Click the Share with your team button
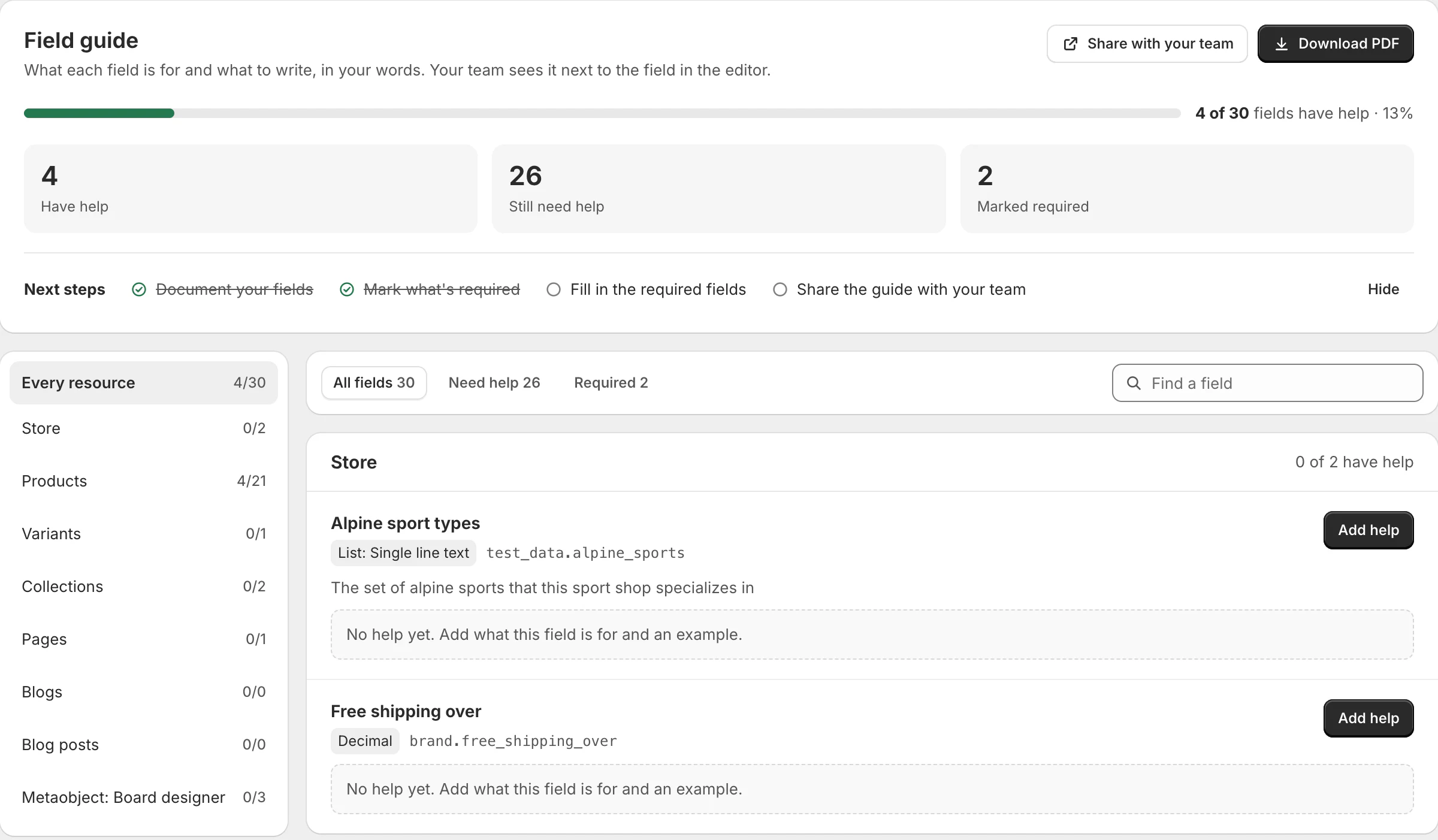Viewport: 1438px width, 840px height. 1147,44
